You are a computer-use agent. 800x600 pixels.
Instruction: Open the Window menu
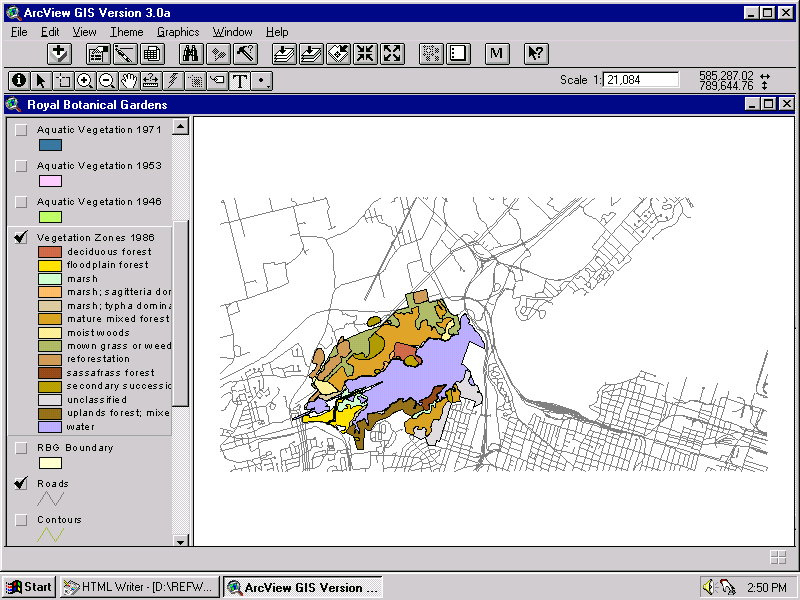[232, 31]
